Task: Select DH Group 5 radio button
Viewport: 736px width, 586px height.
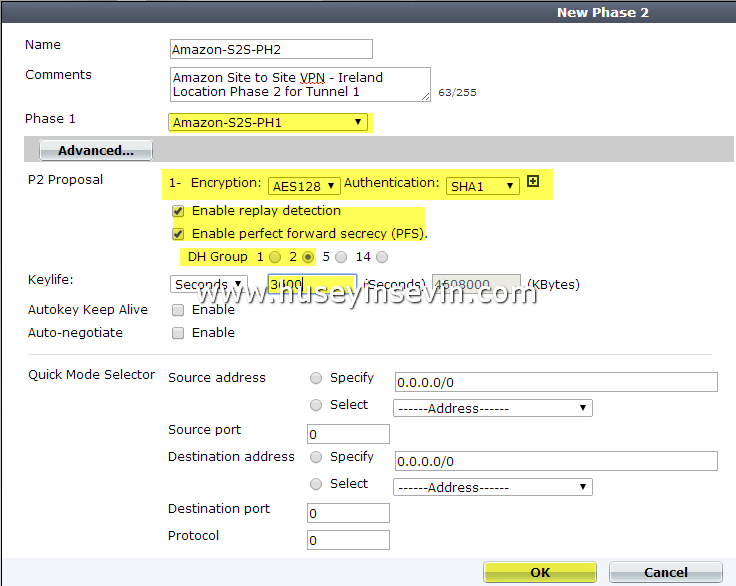Action: pos(341,257)
